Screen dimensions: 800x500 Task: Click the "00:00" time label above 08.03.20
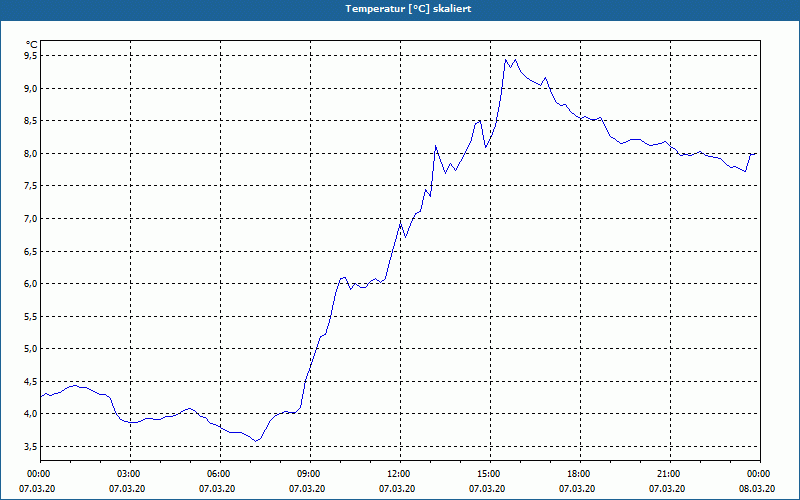click(757, 474)
